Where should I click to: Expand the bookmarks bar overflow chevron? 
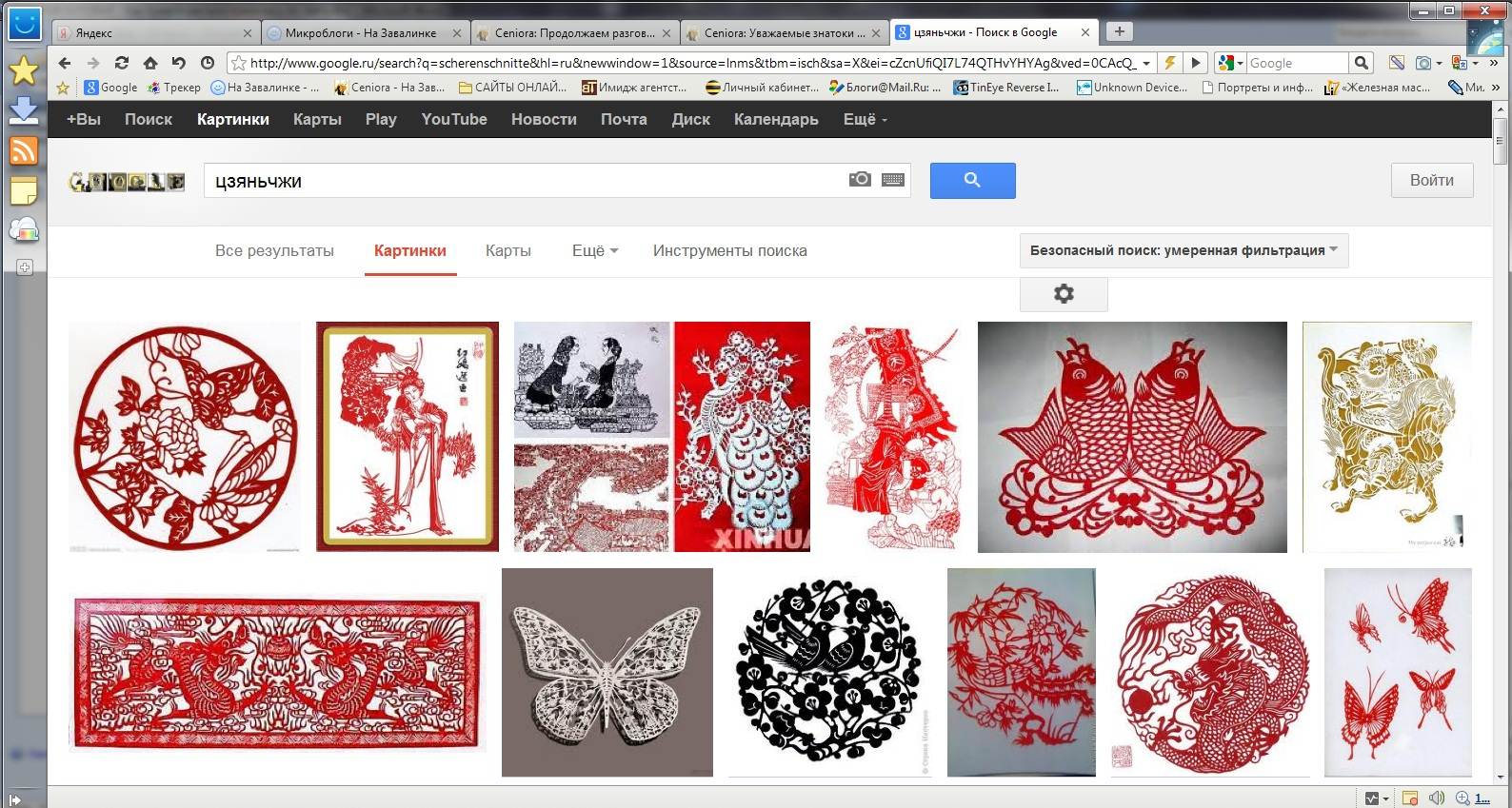pyautogui.click(x=1496, y=88)
